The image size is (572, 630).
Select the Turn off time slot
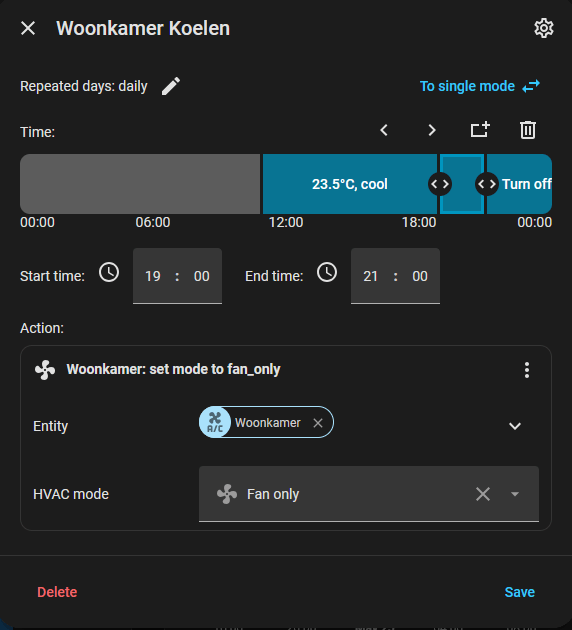519,184
